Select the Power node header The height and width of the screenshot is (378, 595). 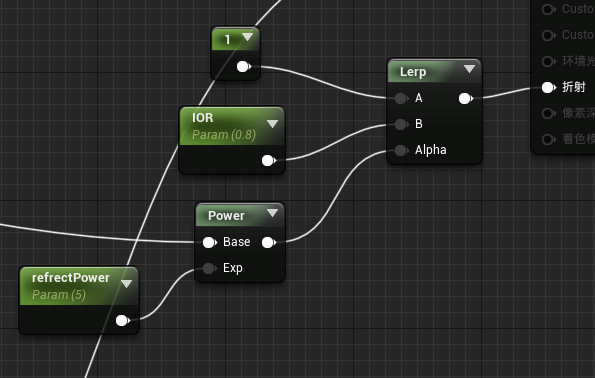[240, 215]
